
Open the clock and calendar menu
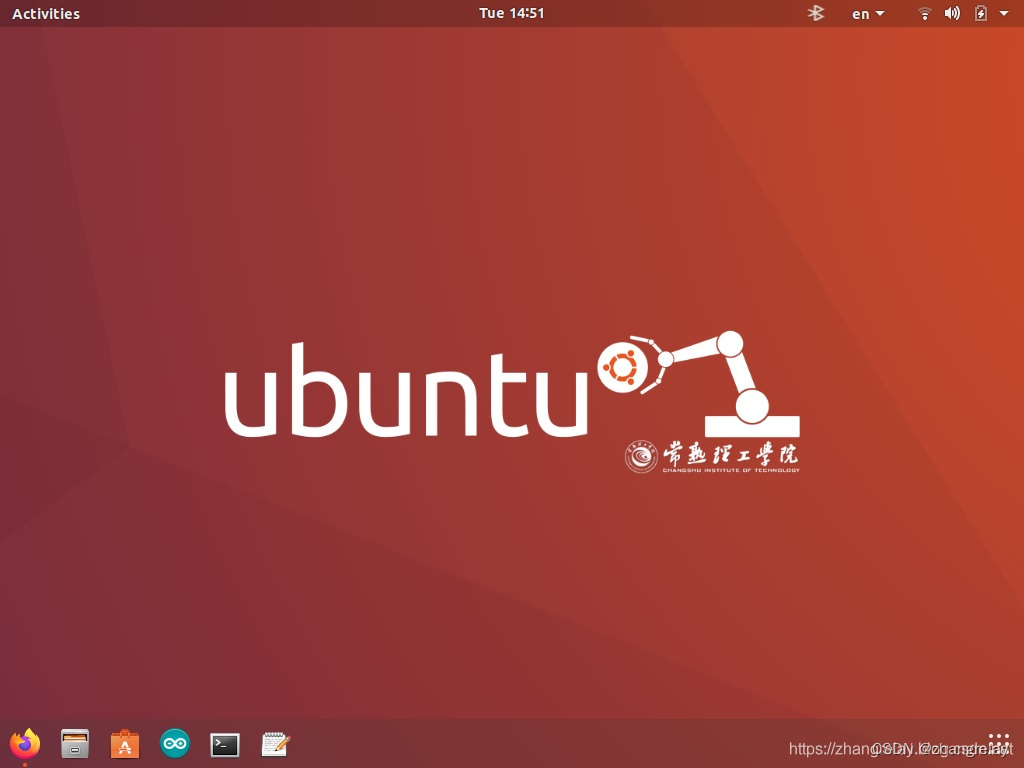tap(511, 13)
